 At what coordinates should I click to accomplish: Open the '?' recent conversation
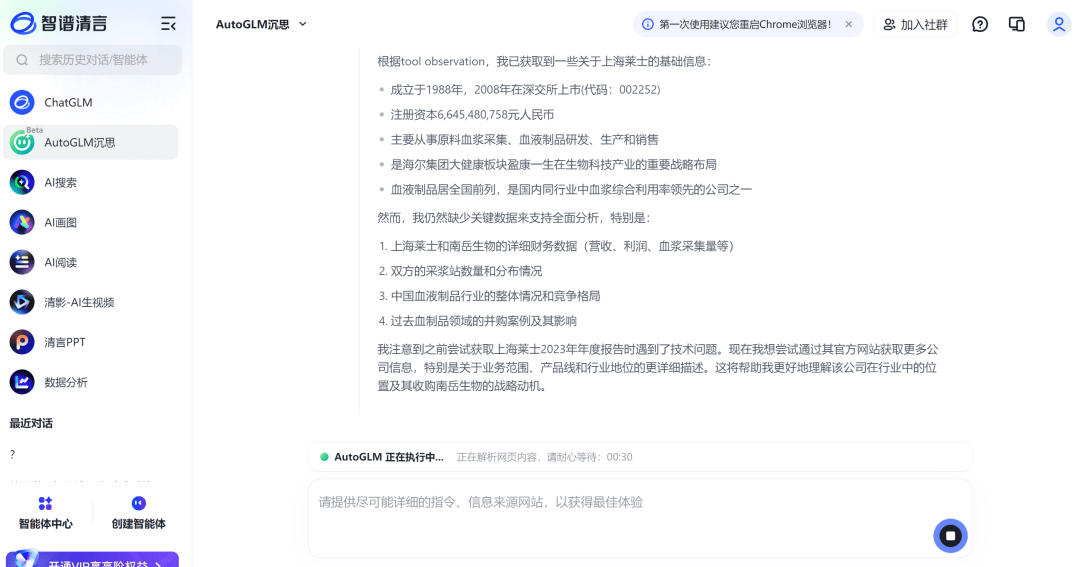tap(12, 454)
